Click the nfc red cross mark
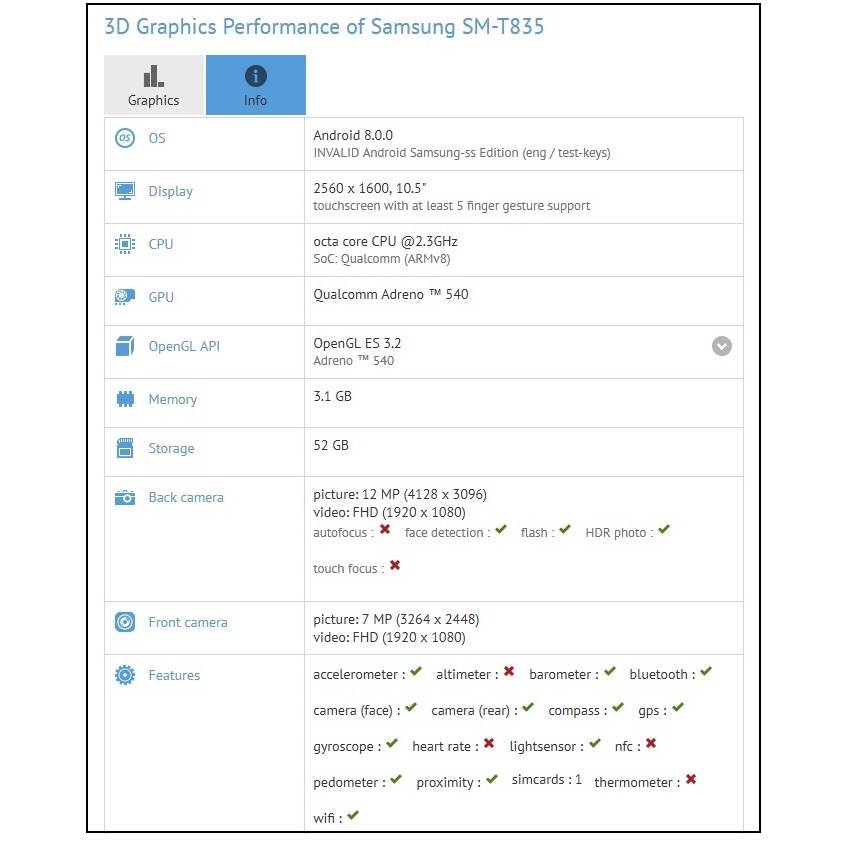 click(651, 743)
